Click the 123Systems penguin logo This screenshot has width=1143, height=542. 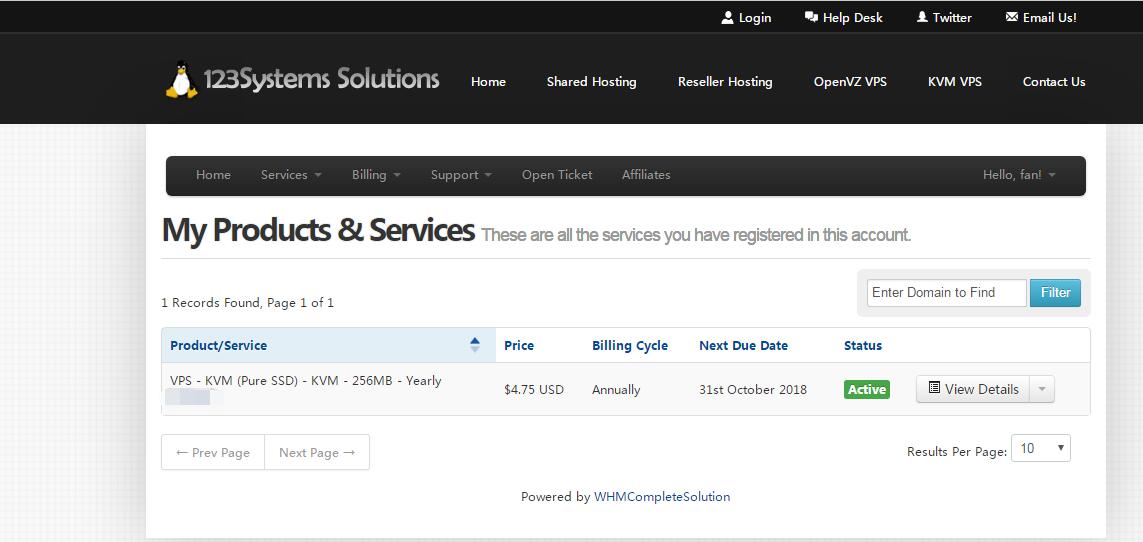point(181,81)
